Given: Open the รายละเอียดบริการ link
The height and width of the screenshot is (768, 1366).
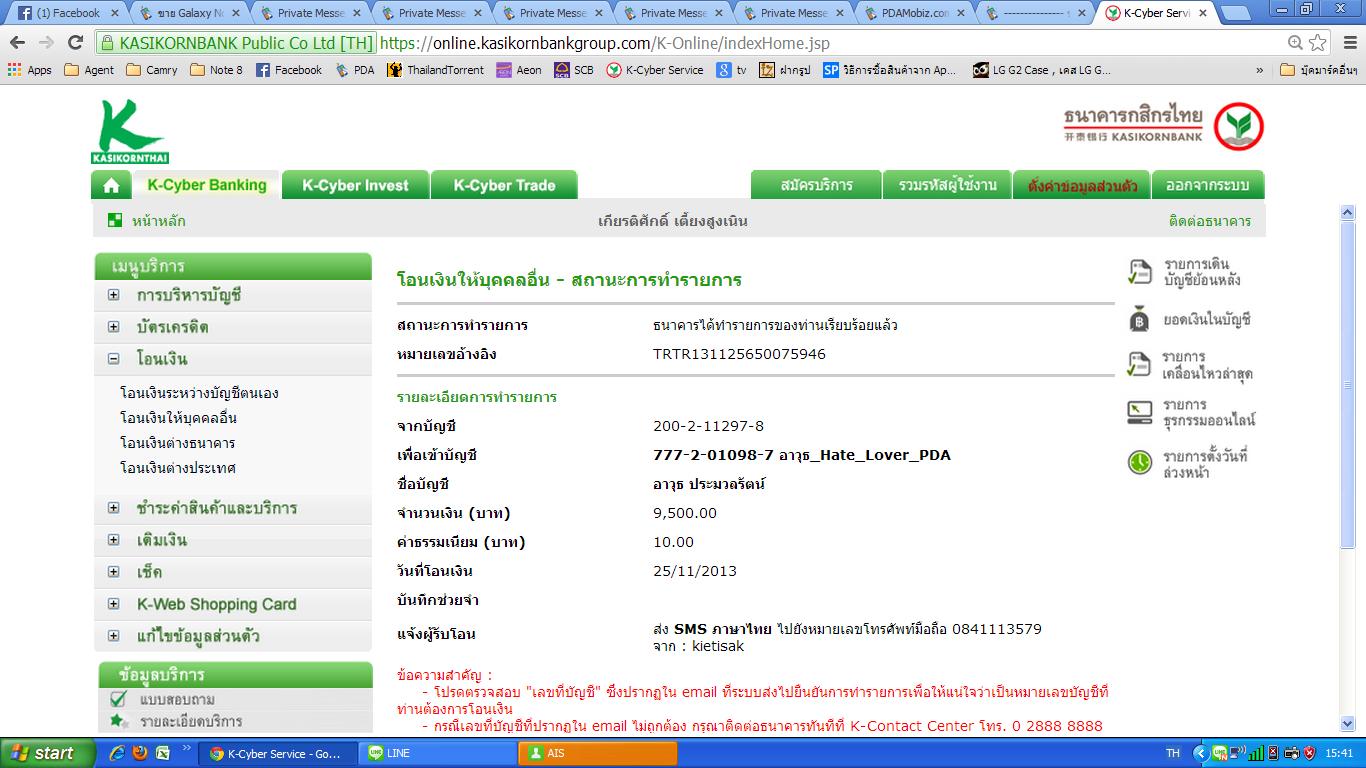Looking at the screenshot, I should tap(191, 722).
